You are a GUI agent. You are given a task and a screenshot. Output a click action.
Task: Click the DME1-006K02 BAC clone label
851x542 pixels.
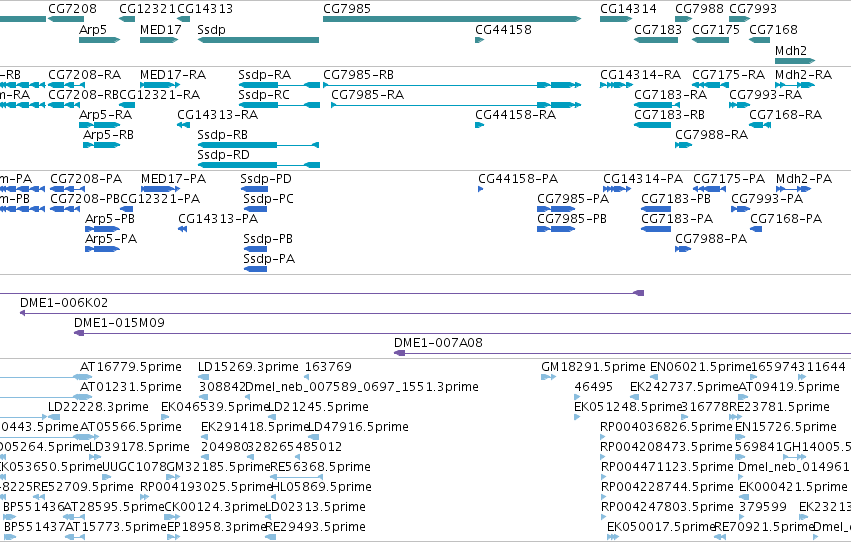(x=64, y=303)
